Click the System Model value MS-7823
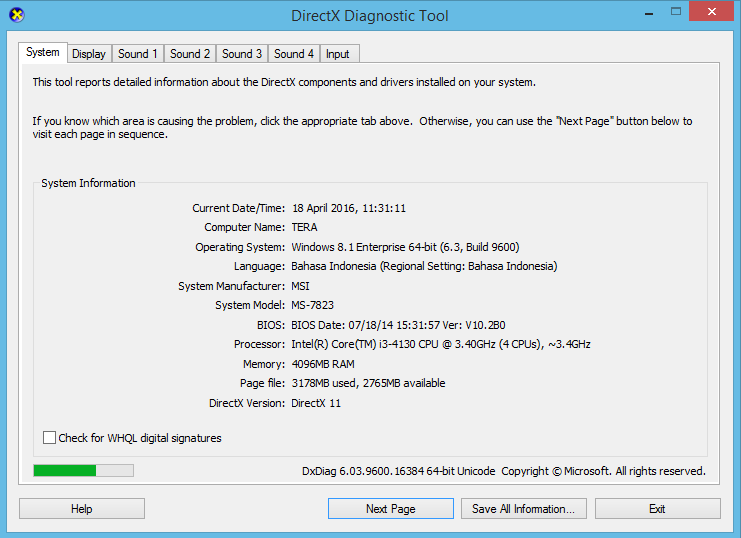This screenshot has height=538, width=741. click(312, 305)
